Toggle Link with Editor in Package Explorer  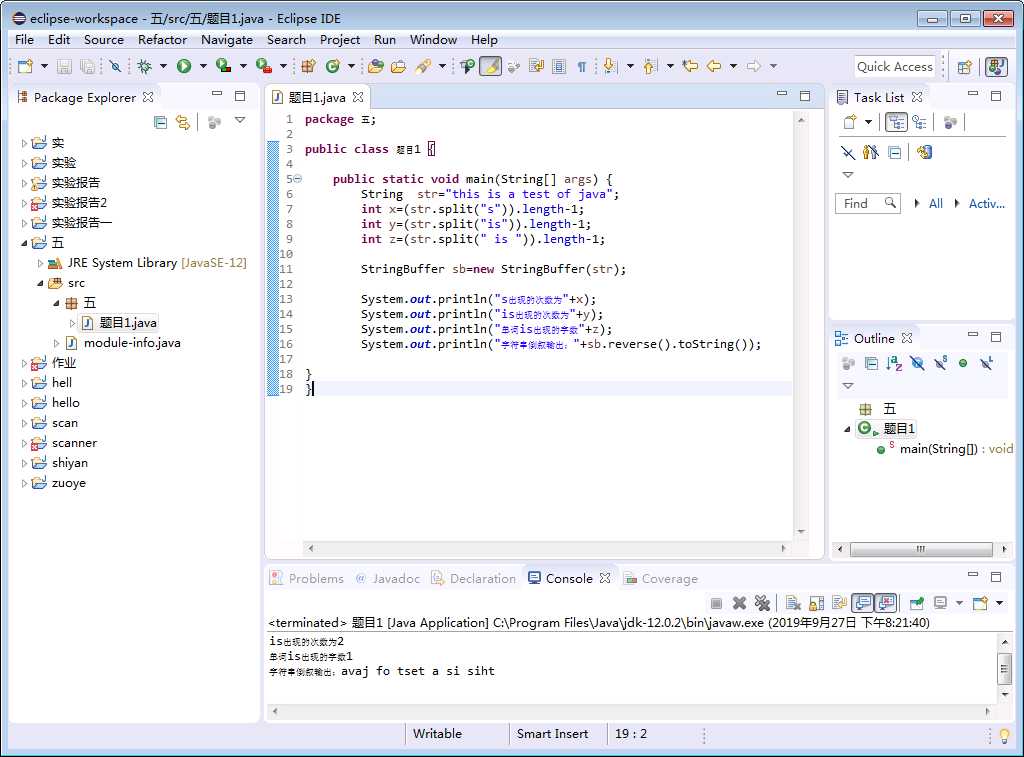click(x=183, y=122)
